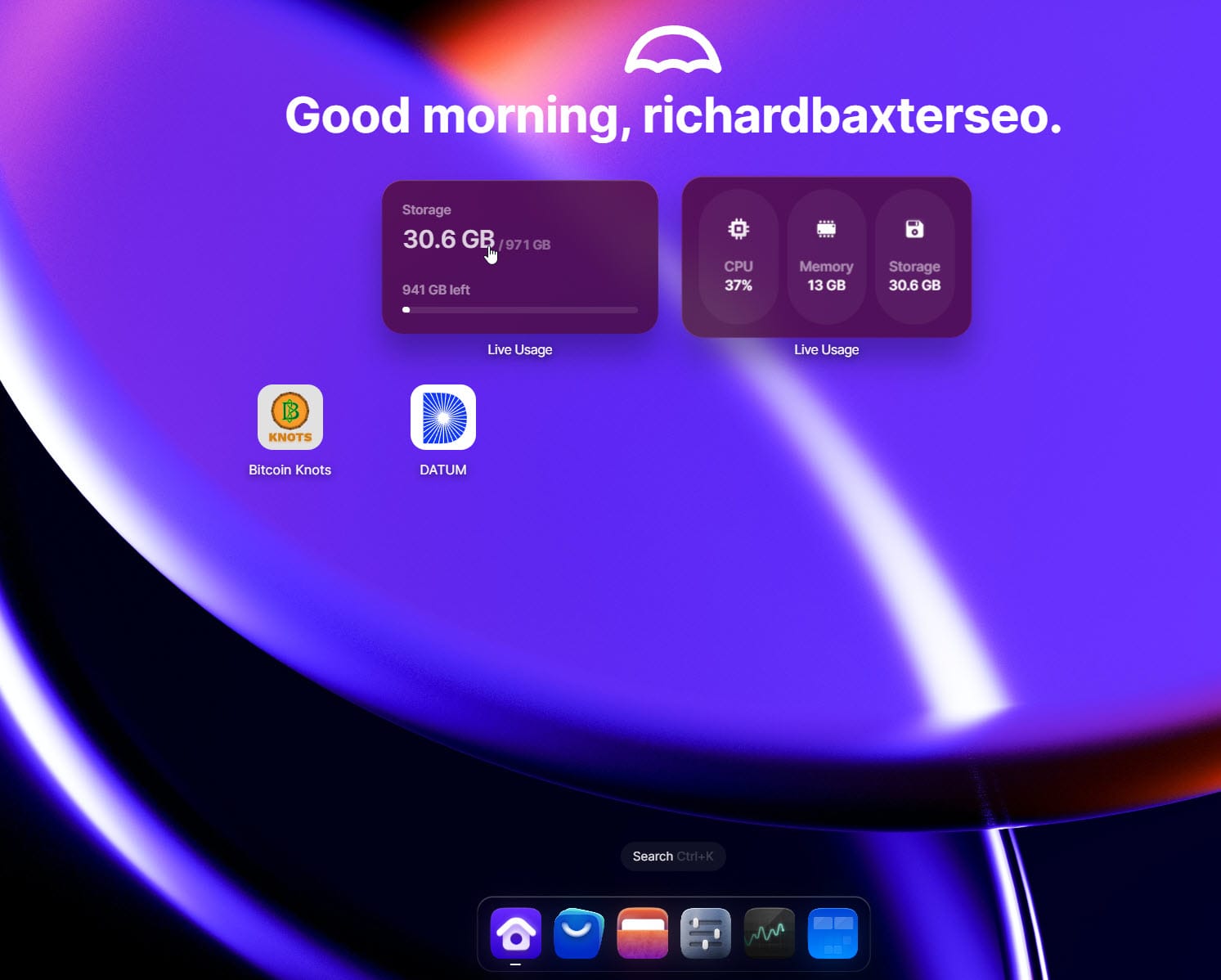
Task: Launch the DATUM app icon
Action: [442, 417]
